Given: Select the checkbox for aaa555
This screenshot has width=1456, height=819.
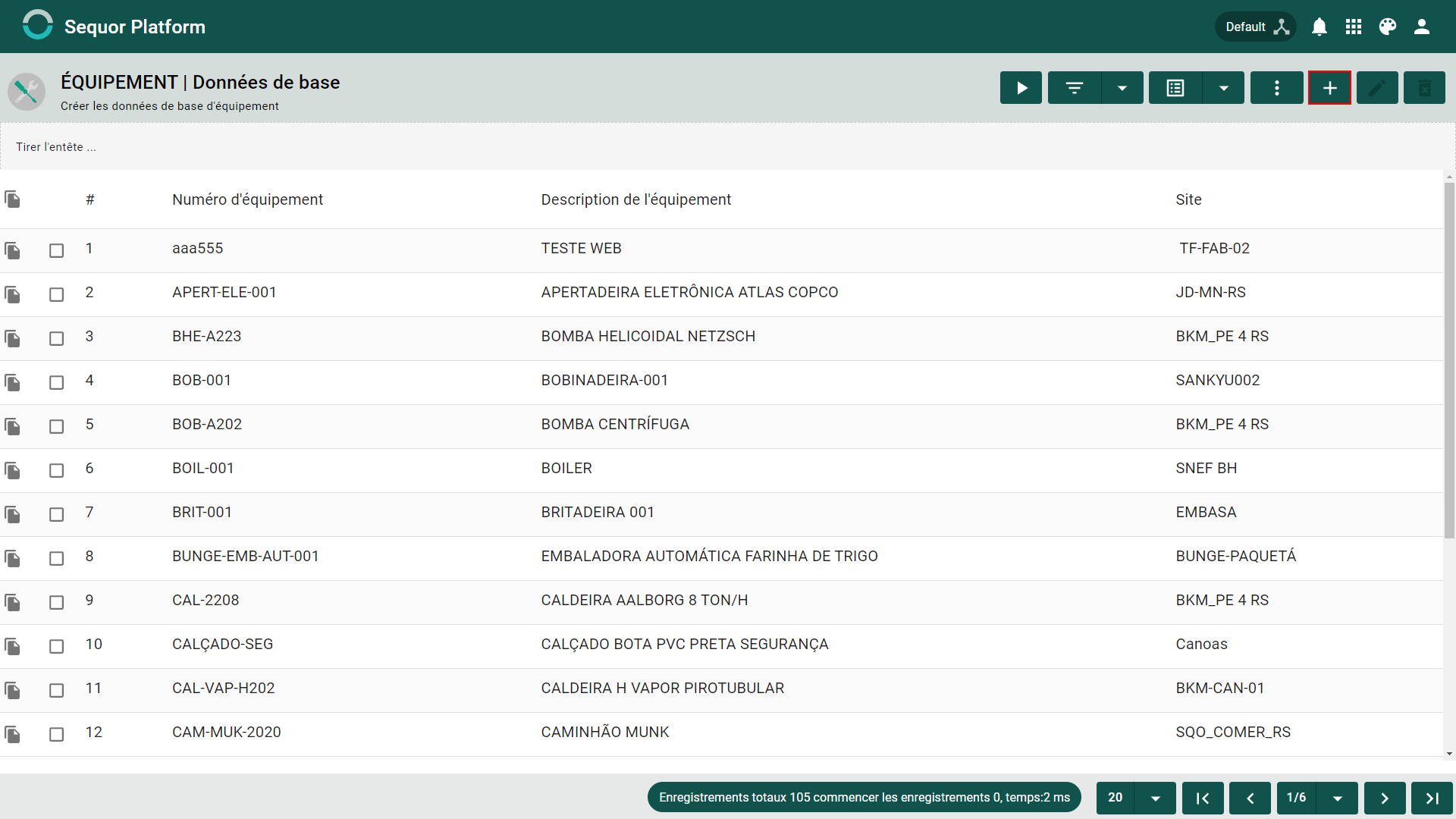Looking at the screenshot, I should pos(57,250).
